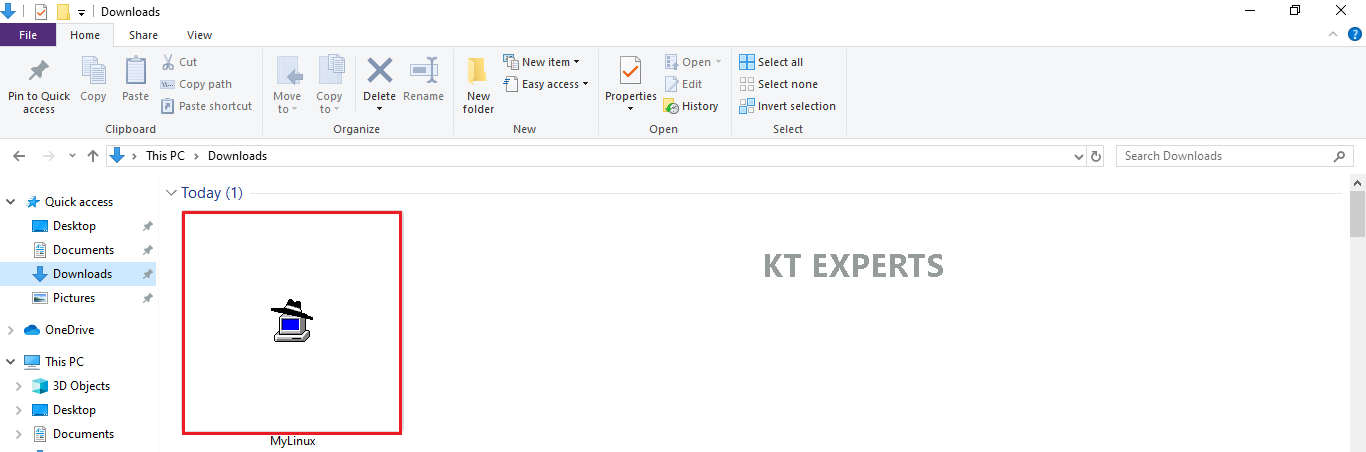Select Quick access in sidebar
Screen dimensions: 1366x452
tap(79, 202)
